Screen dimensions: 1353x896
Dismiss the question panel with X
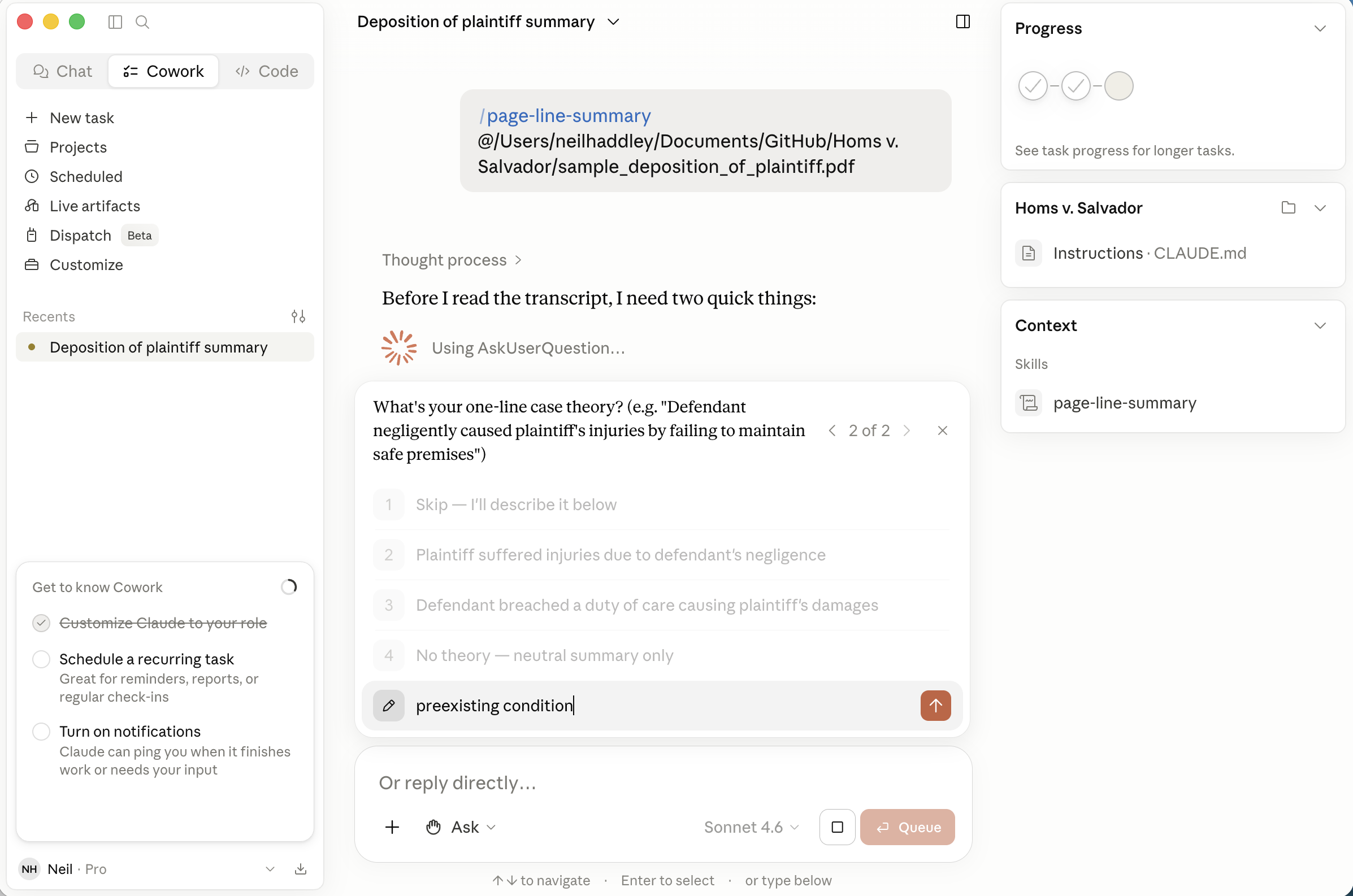pos(943,430)
